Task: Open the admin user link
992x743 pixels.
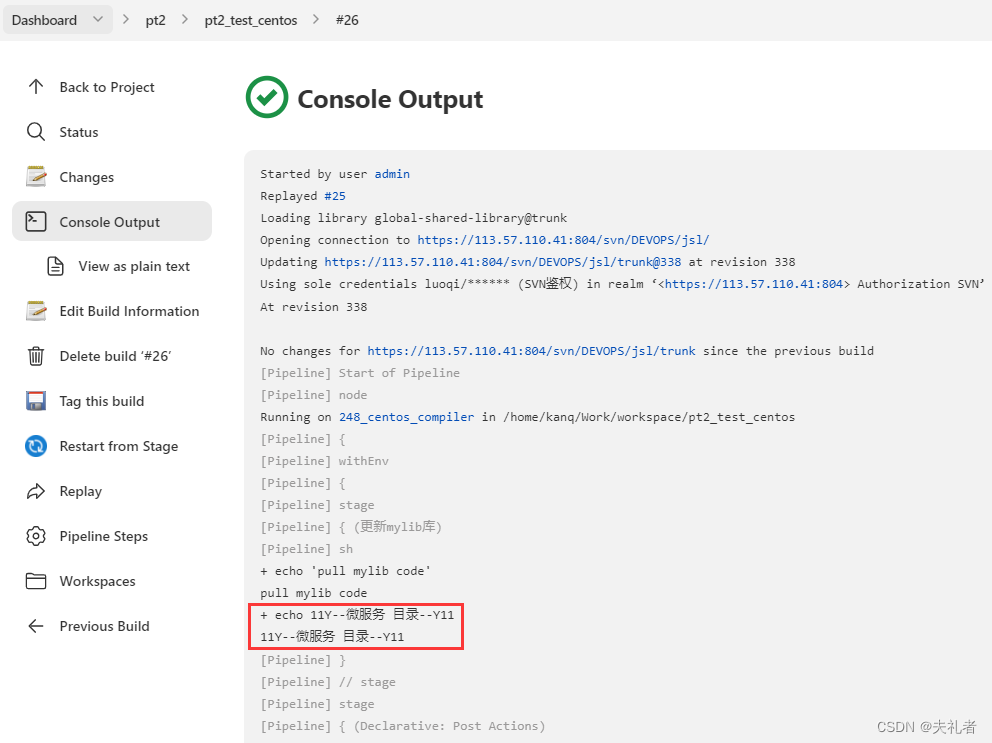Action: [x=392, y=174]
